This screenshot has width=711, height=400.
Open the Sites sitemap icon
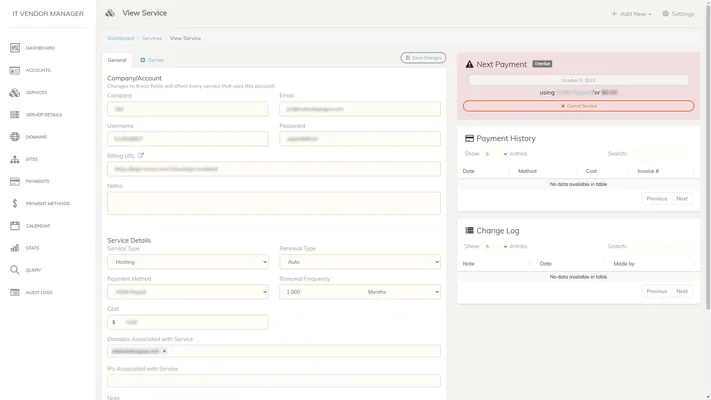(x=15, y=159)
